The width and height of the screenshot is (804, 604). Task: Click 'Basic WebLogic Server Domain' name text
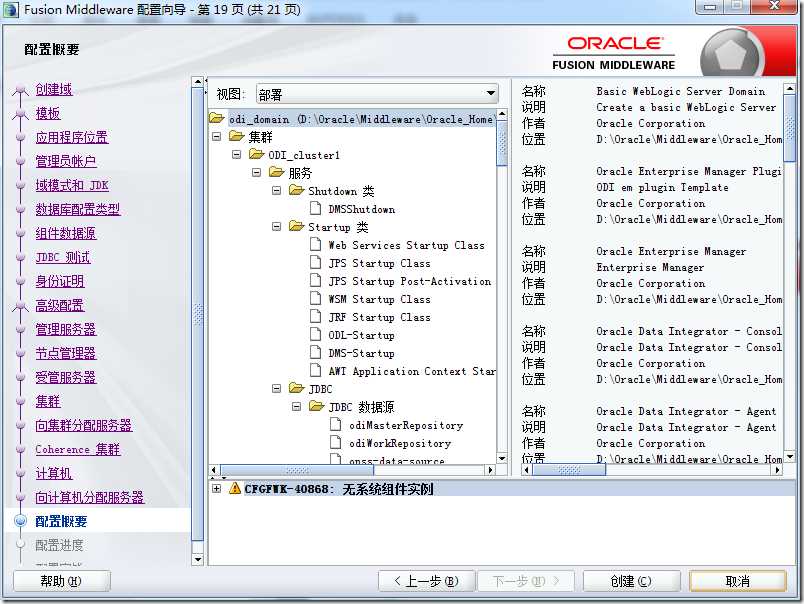680,91
